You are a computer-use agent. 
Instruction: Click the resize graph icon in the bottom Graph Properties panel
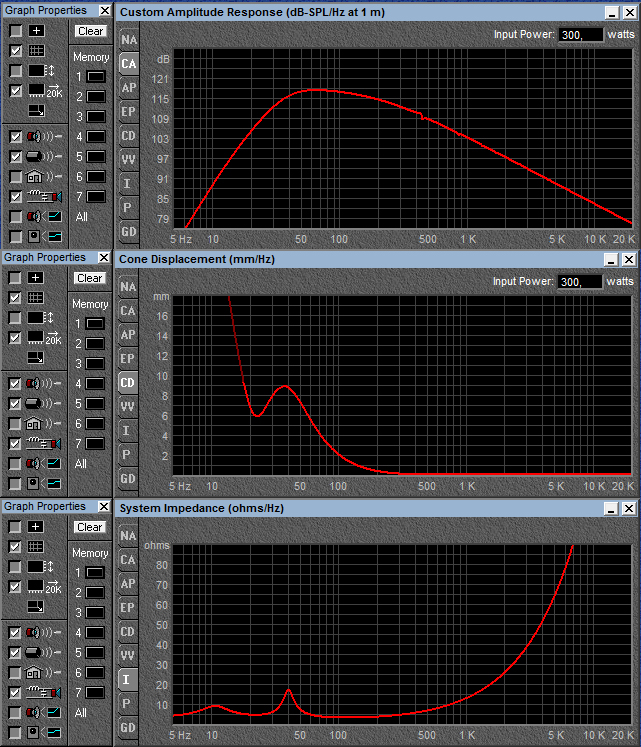(35, 606)
